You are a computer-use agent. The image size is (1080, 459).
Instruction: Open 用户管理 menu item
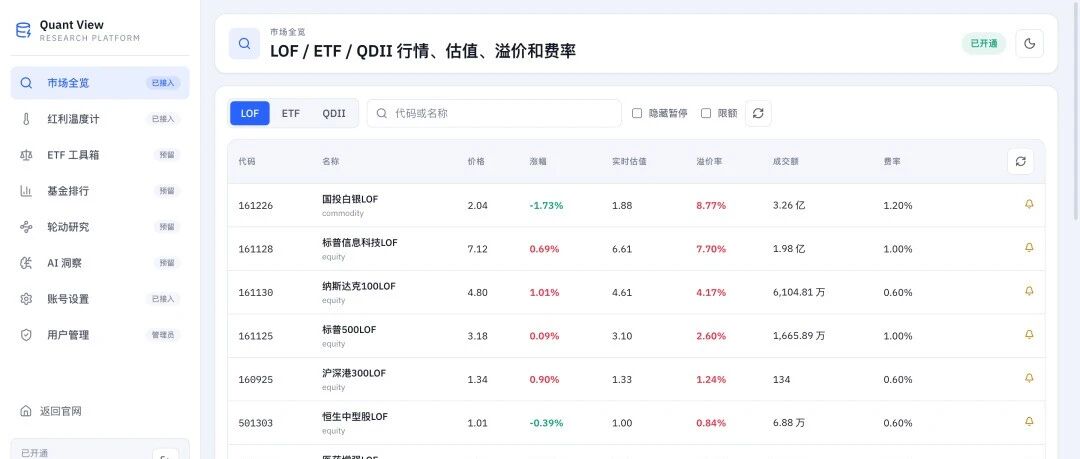(x=100, y=335)
